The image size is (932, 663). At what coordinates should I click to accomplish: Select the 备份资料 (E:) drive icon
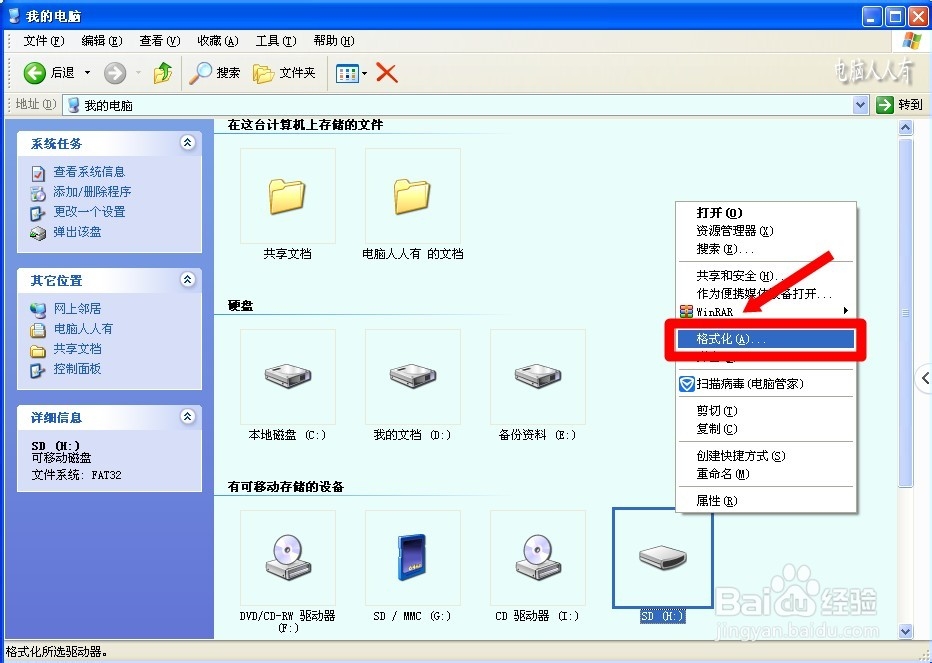click(x=538, y=376)
